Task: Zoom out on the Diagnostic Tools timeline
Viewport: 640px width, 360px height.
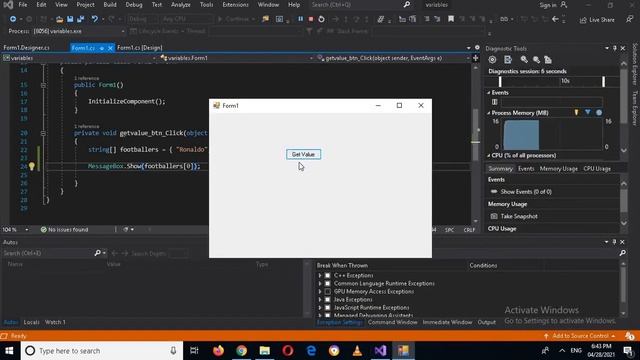Action: (x=536, y=60)
